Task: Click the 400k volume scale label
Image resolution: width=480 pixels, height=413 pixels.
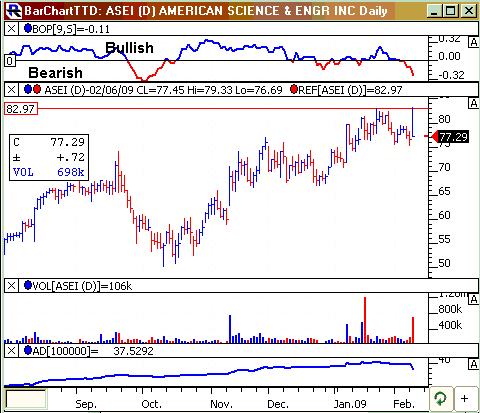Action: click(450, 325)
